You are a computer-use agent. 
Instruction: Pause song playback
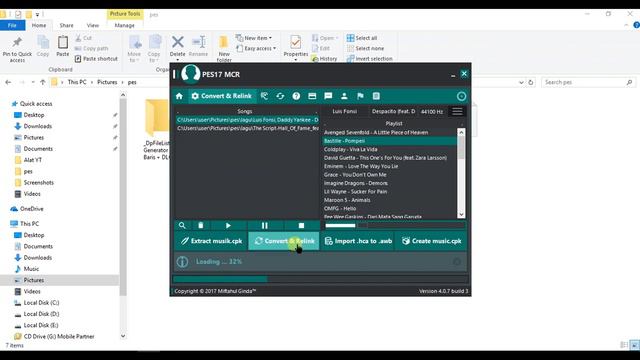click(x=264, y=225)
